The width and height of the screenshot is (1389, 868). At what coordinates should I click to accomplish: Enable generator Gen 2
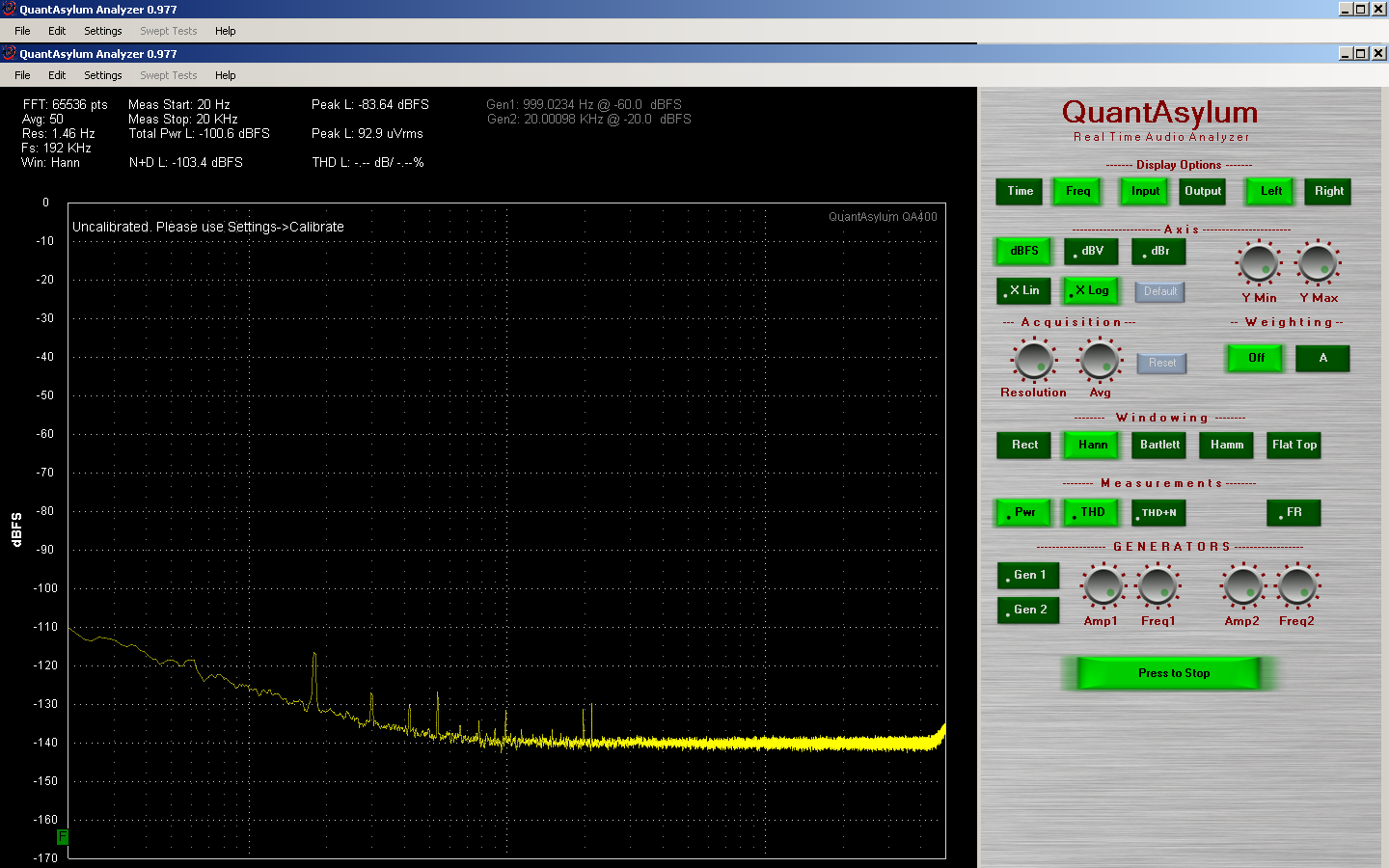1028,610
